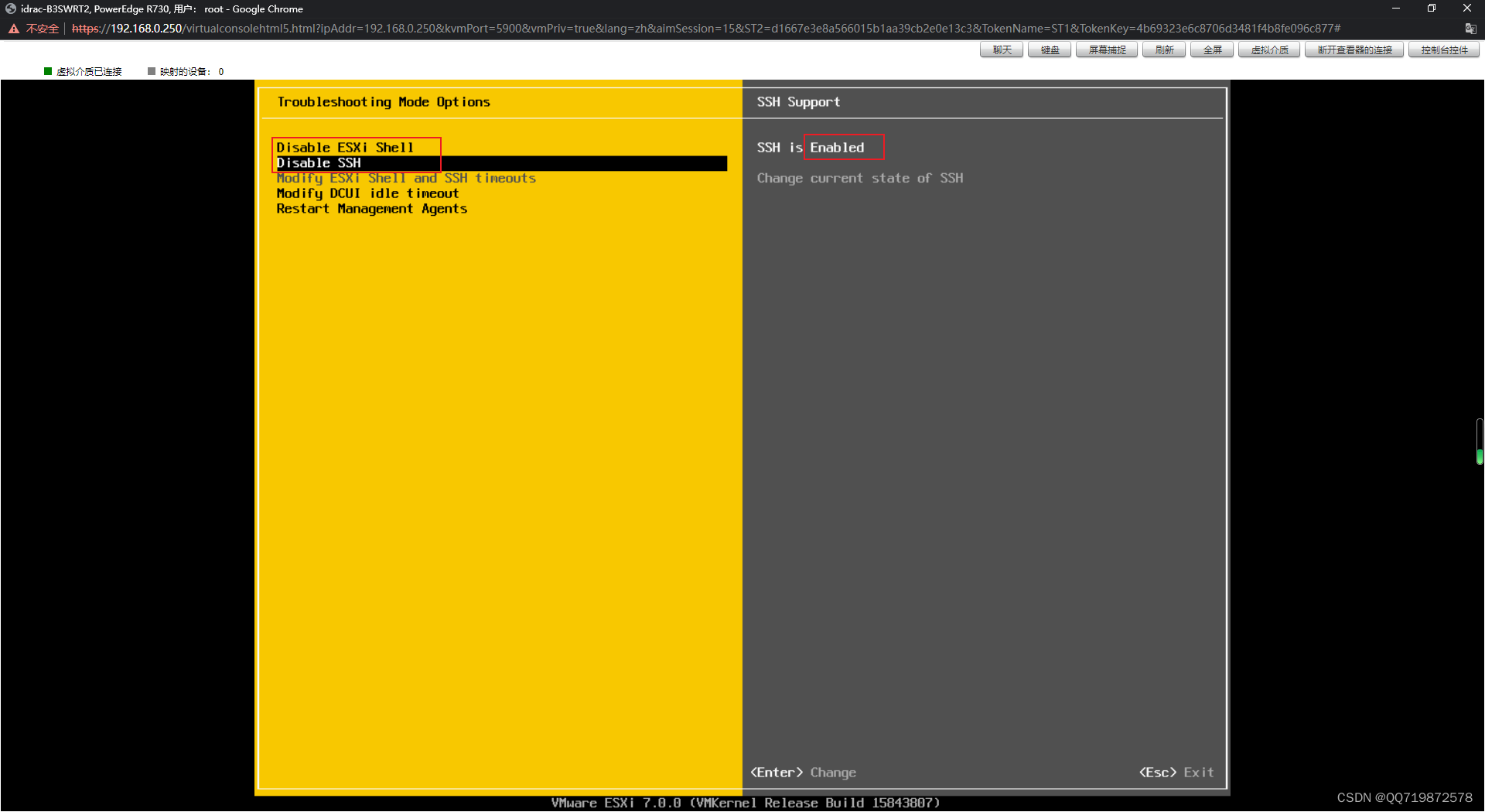The height and width of the screenshot is (812, 1485).
Task: Restore down the Chrome window
Action: point(1432,9)
